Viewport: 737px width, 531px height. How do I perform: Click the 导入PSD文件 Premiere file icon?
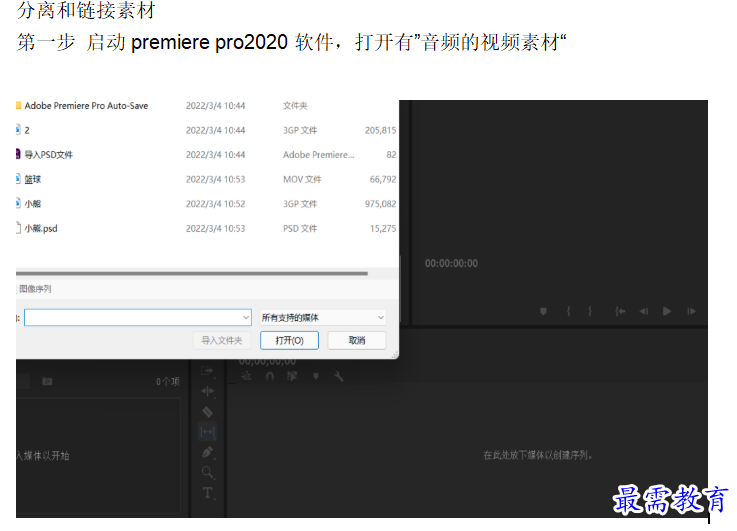[x=18, y=154]
